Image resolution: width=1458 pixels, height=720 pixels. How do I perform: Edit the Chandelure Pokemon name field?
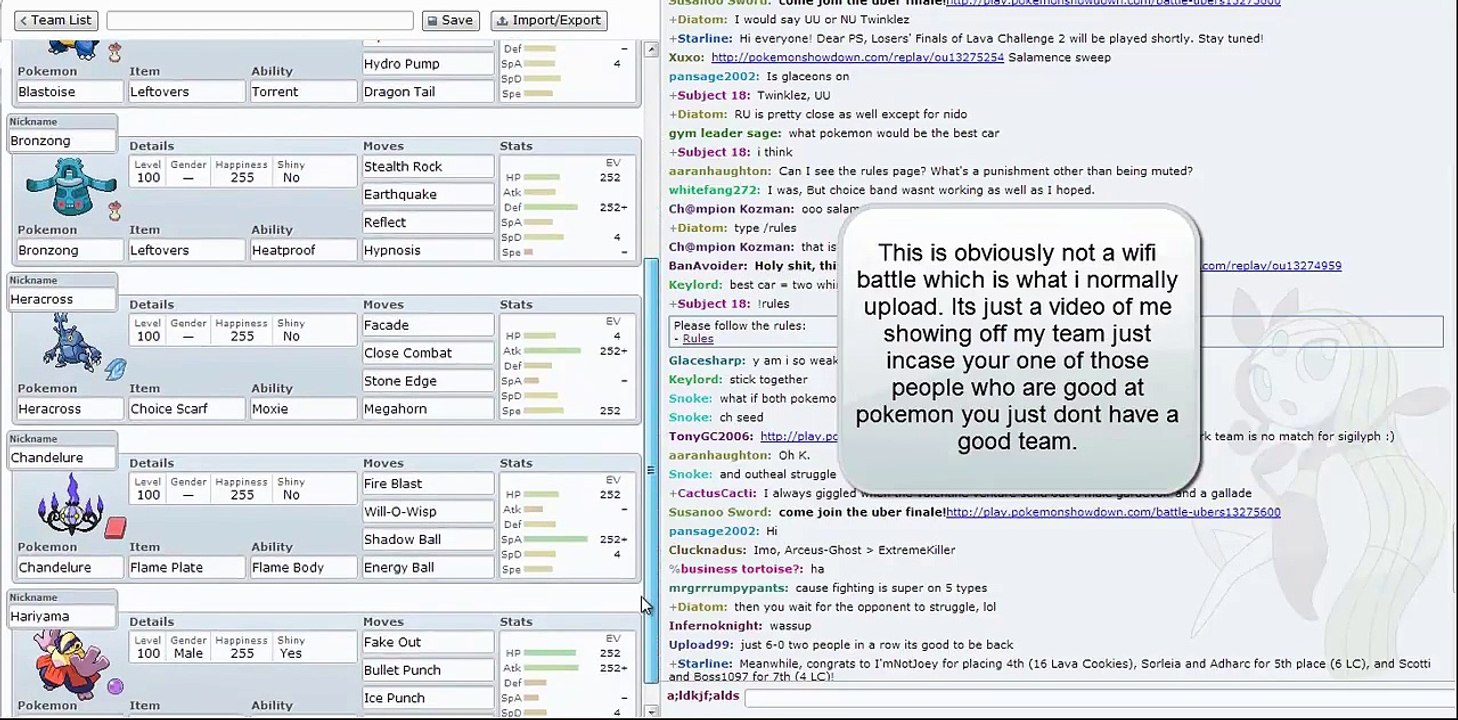(x=69, y=568)
